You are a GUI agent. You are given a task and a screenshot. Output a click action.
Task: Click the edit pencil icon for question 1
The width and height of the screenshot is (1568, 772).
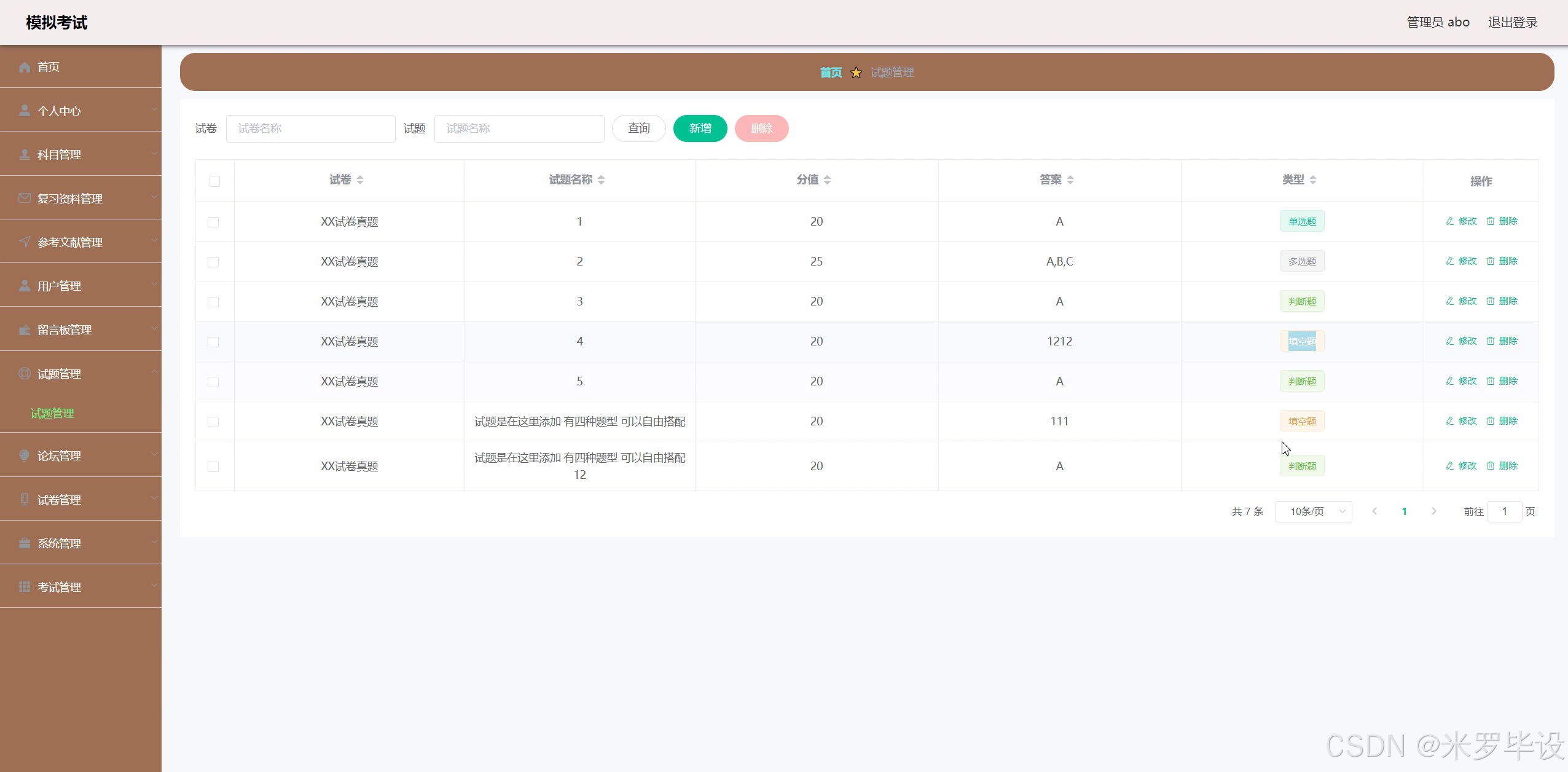(1449, 221)
